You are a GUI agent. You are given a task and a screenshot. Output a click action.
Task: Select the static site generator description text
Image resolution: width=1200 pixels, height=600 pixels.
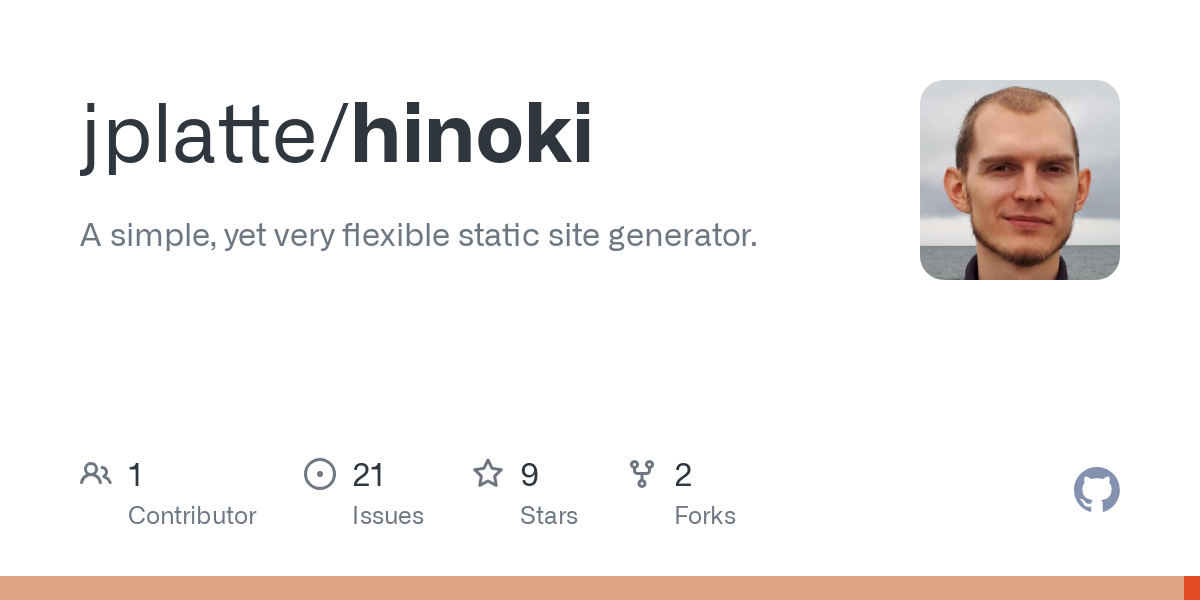[x=418, y=236]
